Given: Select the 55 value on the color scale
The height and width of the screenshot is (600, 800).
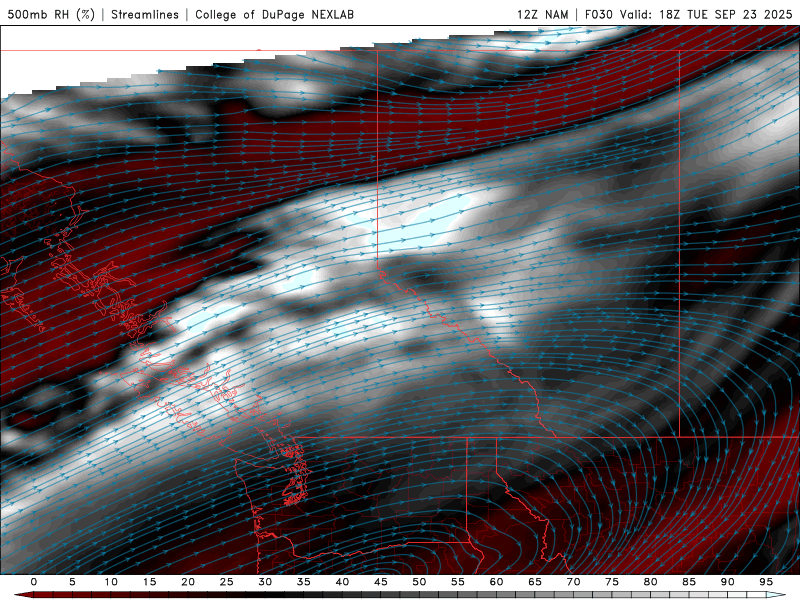Looking at the screenshot, I should click(458, 582).
